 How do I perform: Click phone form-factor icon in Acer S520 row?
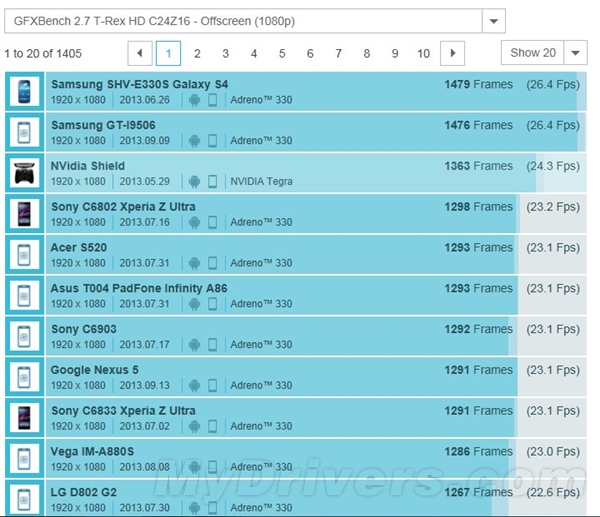(212, 263)
